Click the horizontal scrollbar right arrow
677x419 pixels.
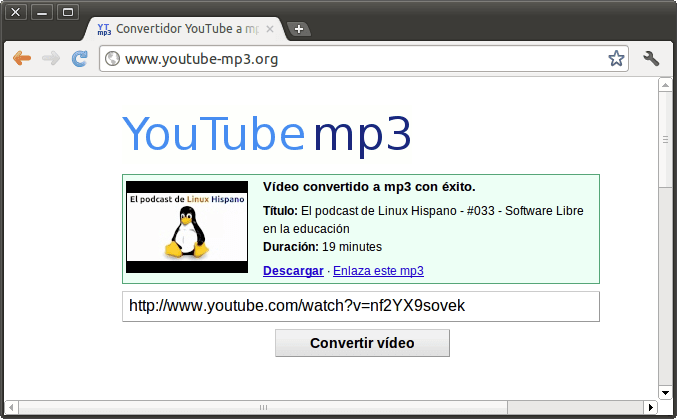(651, 407)
